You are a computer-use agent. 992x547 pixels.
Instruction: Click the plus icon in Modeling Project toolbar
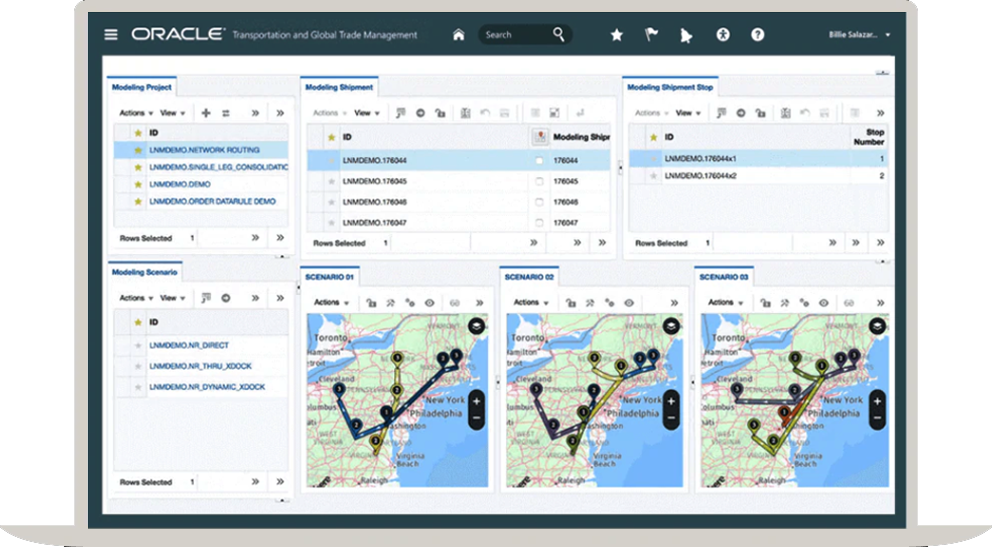click(206, 113)
